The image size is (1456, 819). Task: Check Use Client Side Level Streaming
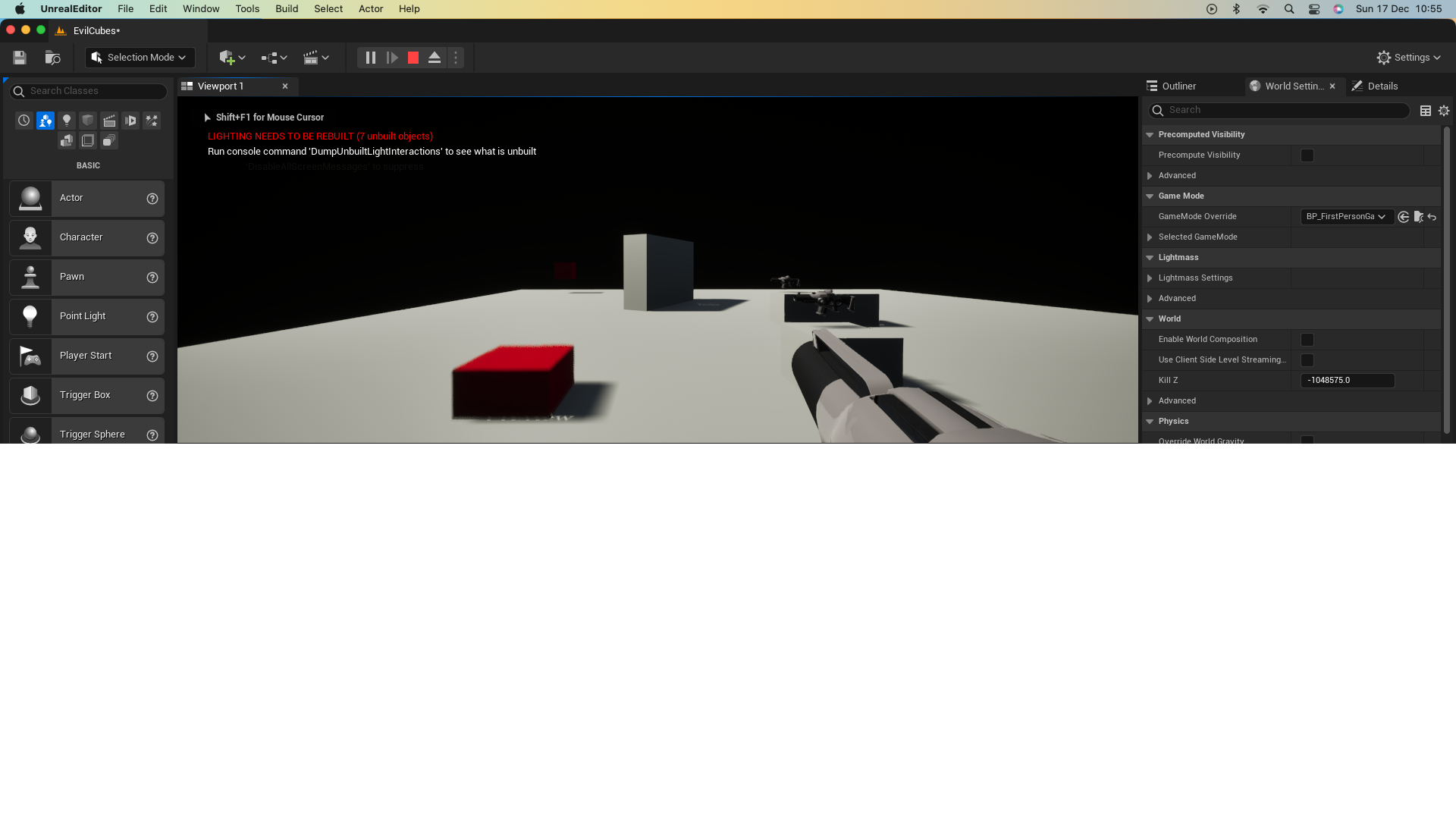[1307, 360]
